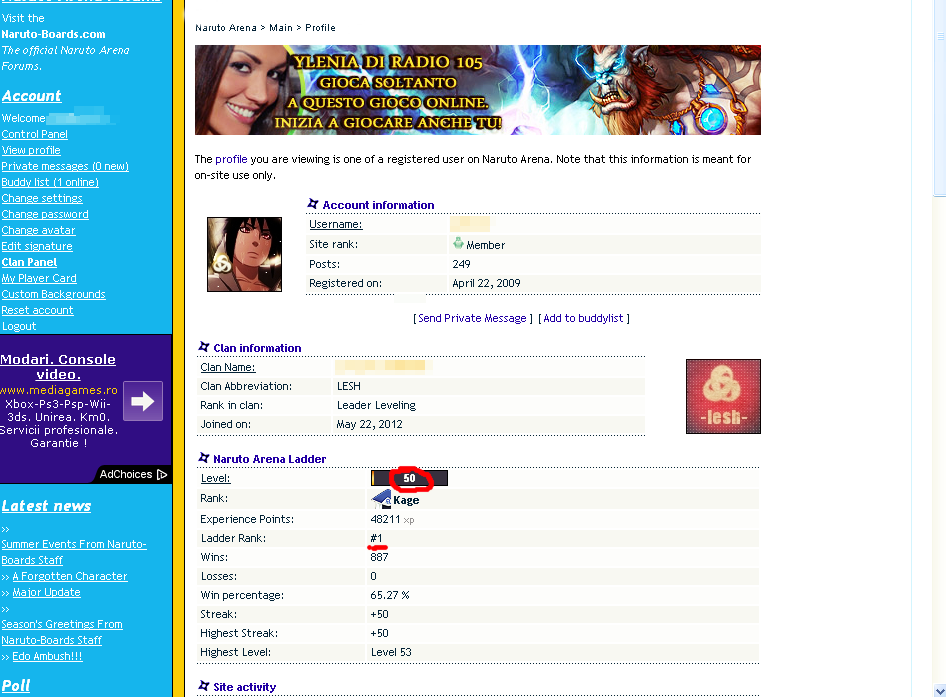Click the level 50 progress bar

coord(409,478)
